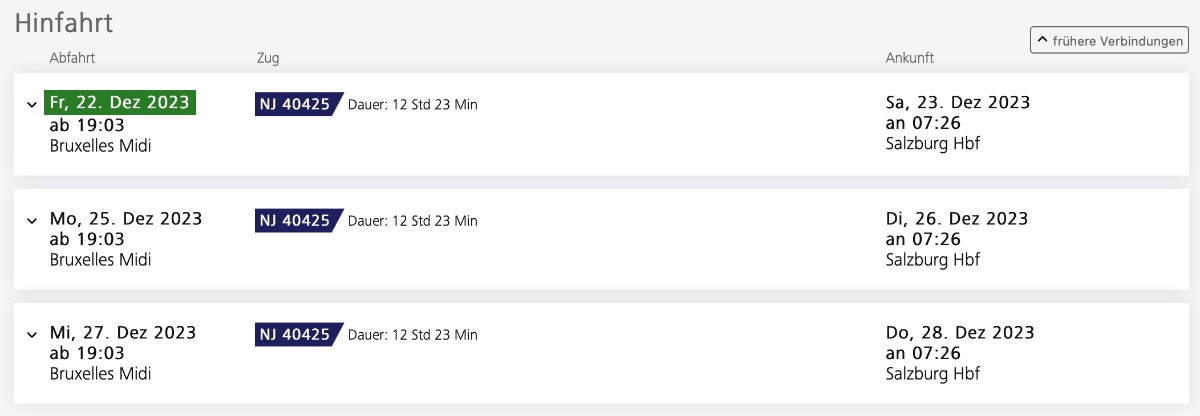Click the Hinfahrt heading
The height and width of the screenshot is (416, 1200).
(64, 22)
